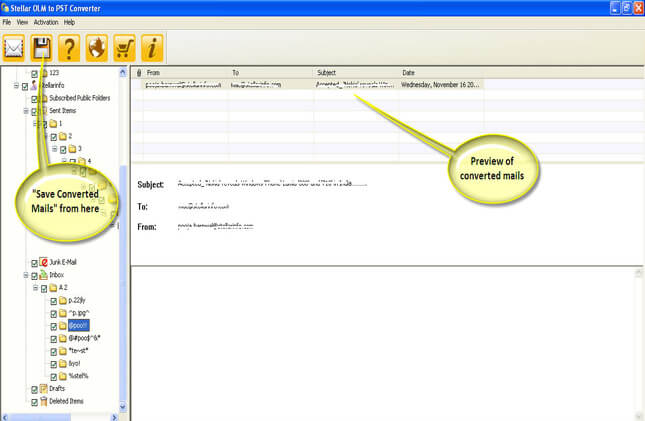Toggle the %stel% folder checkbox
The height and width of the screenshot is (421, 645).
[53, 377]
